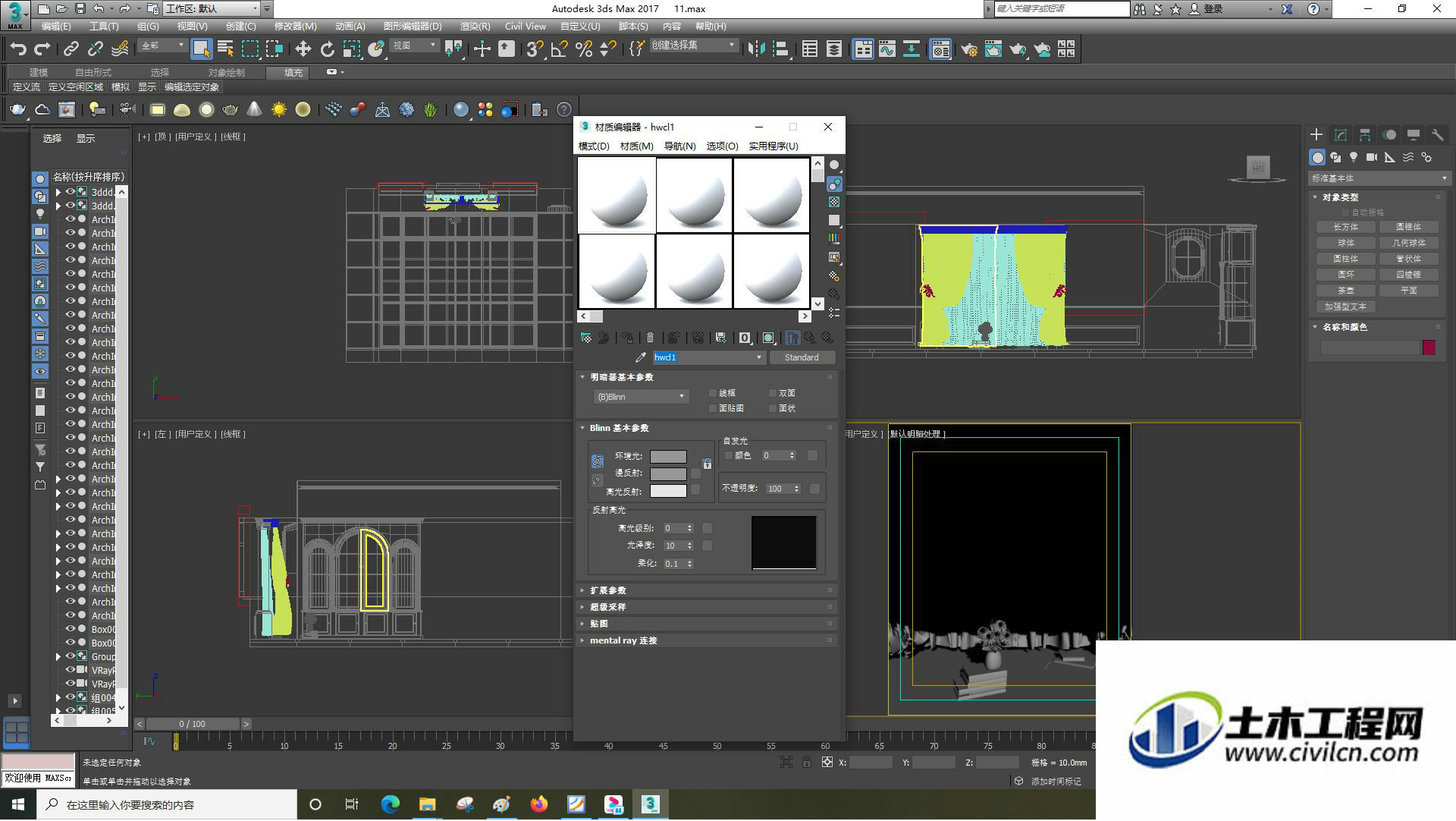
Task: Click Get Material in Material Editor
Action: point(585,338)
